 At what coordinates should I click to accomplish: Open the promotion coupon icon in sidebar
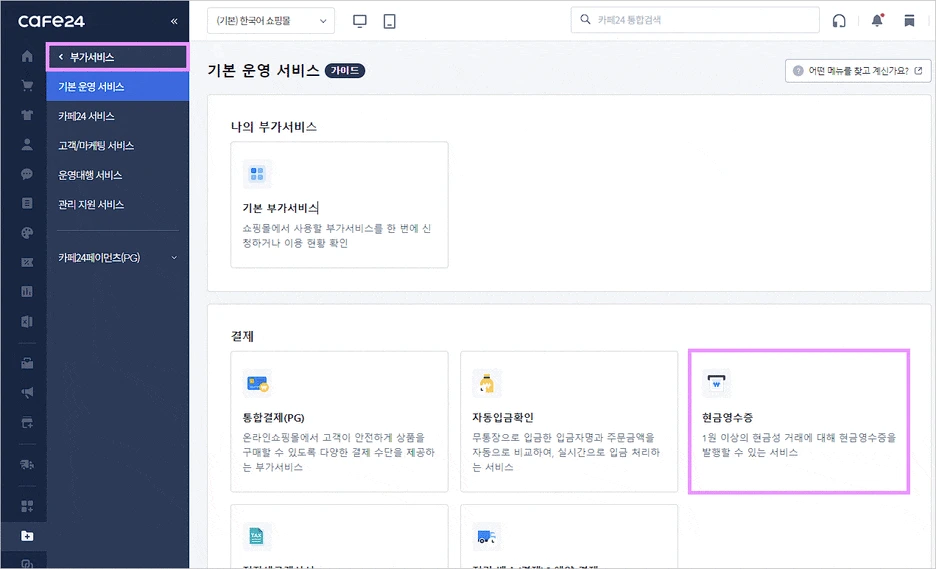(27, 262)
